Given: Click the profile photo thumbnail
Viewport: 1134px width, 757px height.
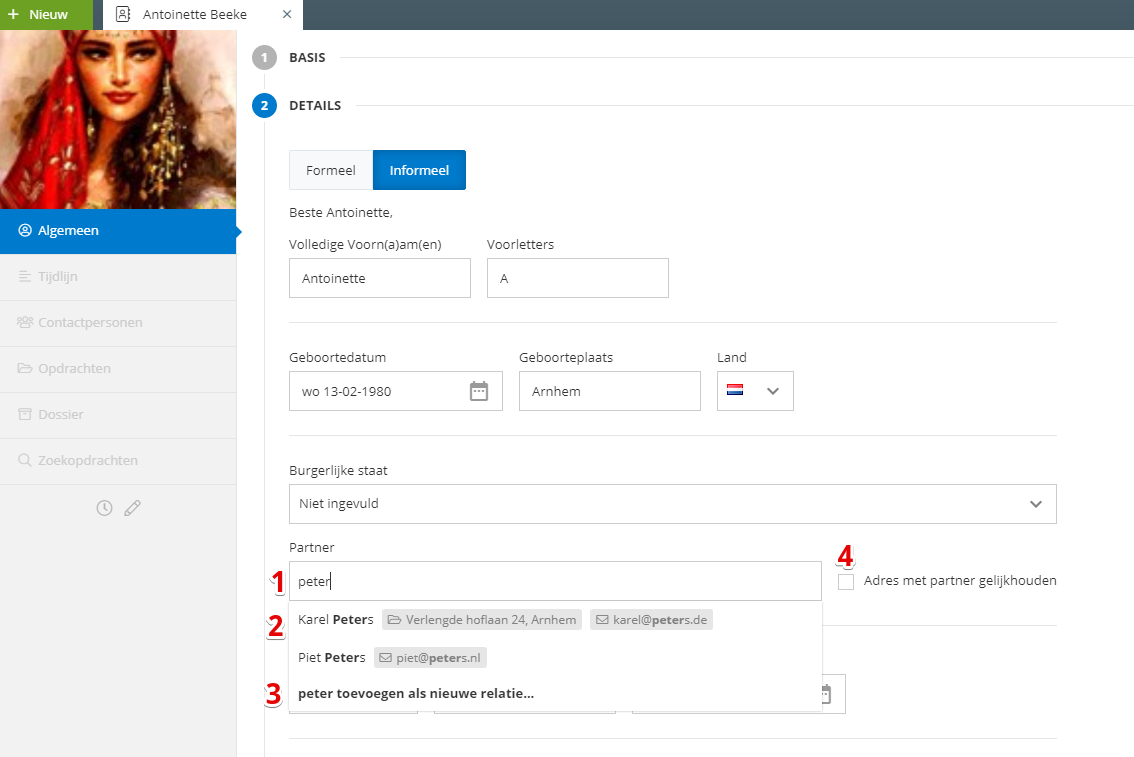Looking at the screenshot, I should (118, 119).
